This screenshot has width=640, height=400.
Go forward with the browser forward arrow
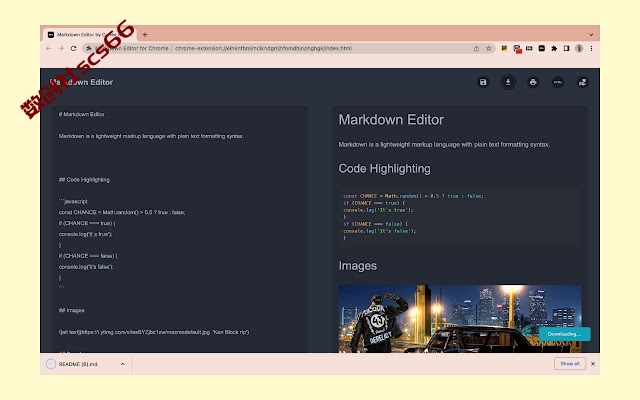point(61,48)
